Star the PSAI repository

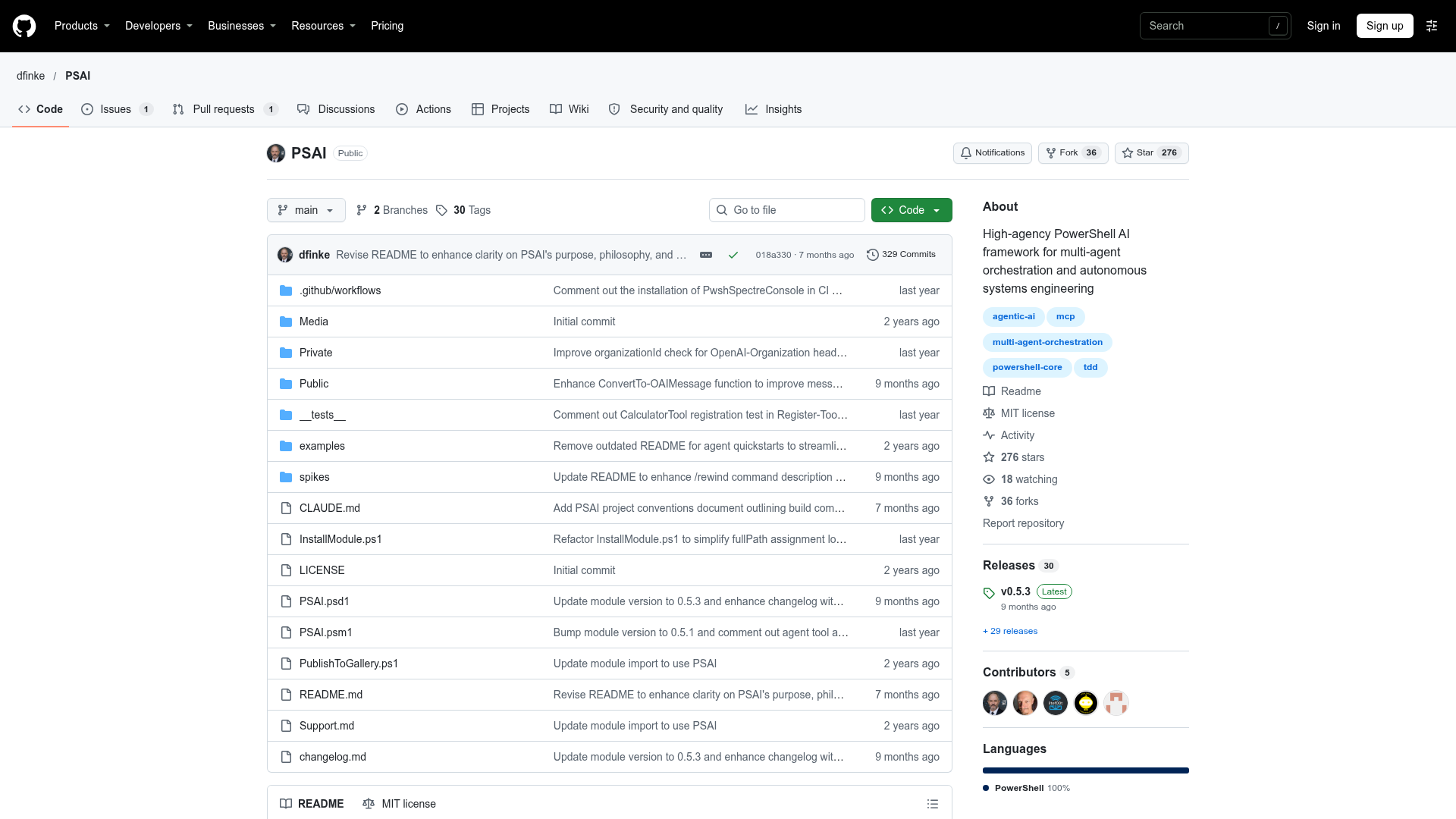[1151, 153]
